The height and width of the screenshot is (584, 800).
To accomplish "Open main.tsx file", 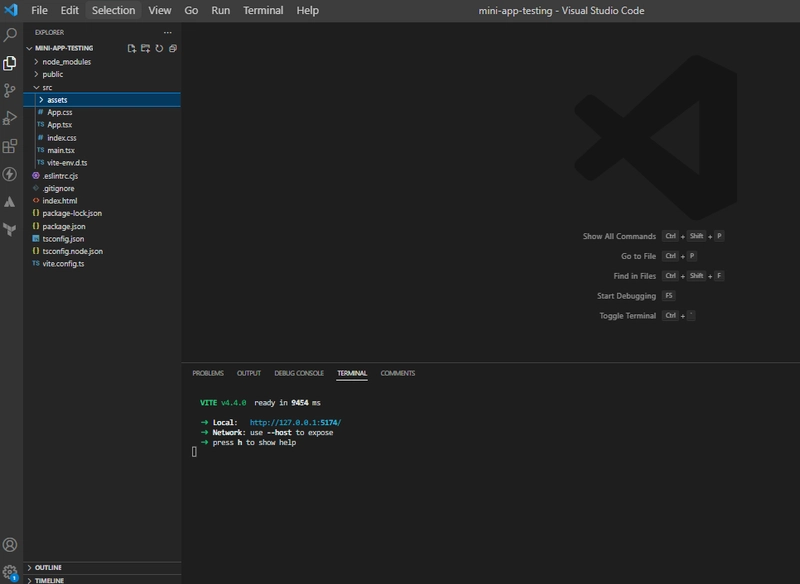I will coord(102,150).
